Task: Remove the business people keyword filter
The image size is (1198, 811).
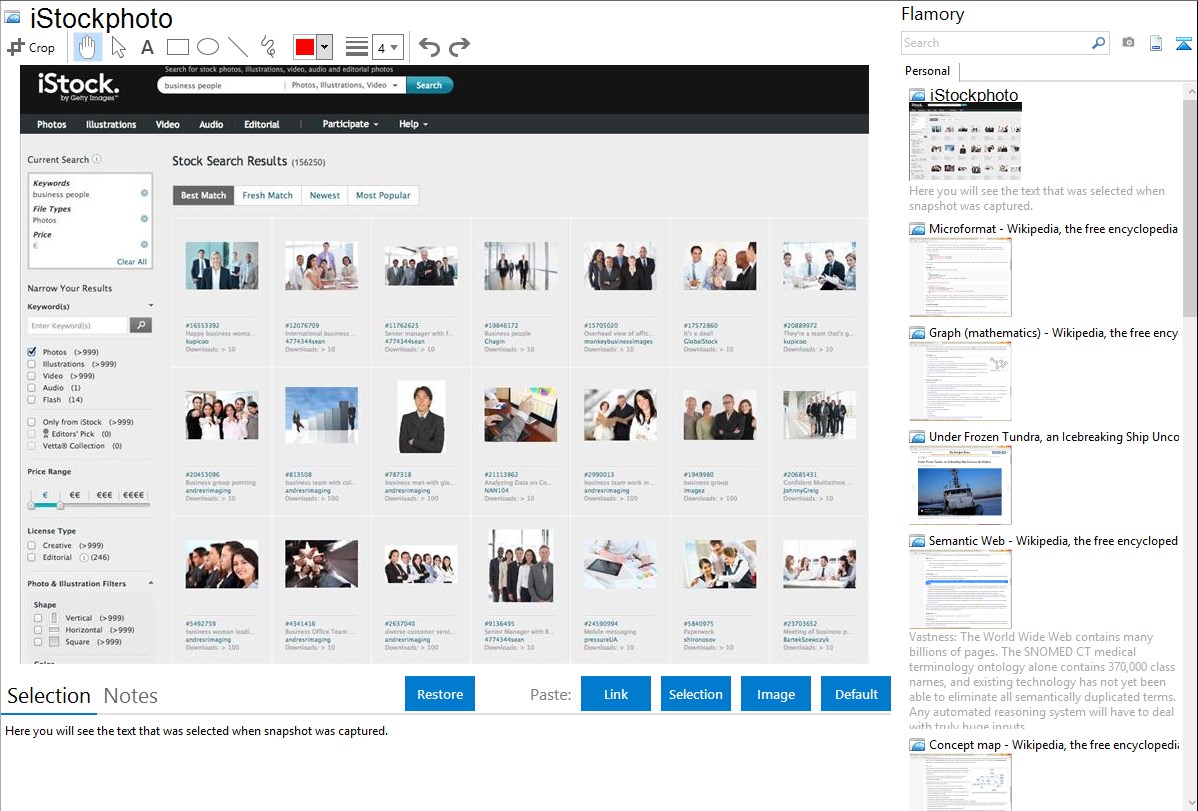Action: [144, 193]
